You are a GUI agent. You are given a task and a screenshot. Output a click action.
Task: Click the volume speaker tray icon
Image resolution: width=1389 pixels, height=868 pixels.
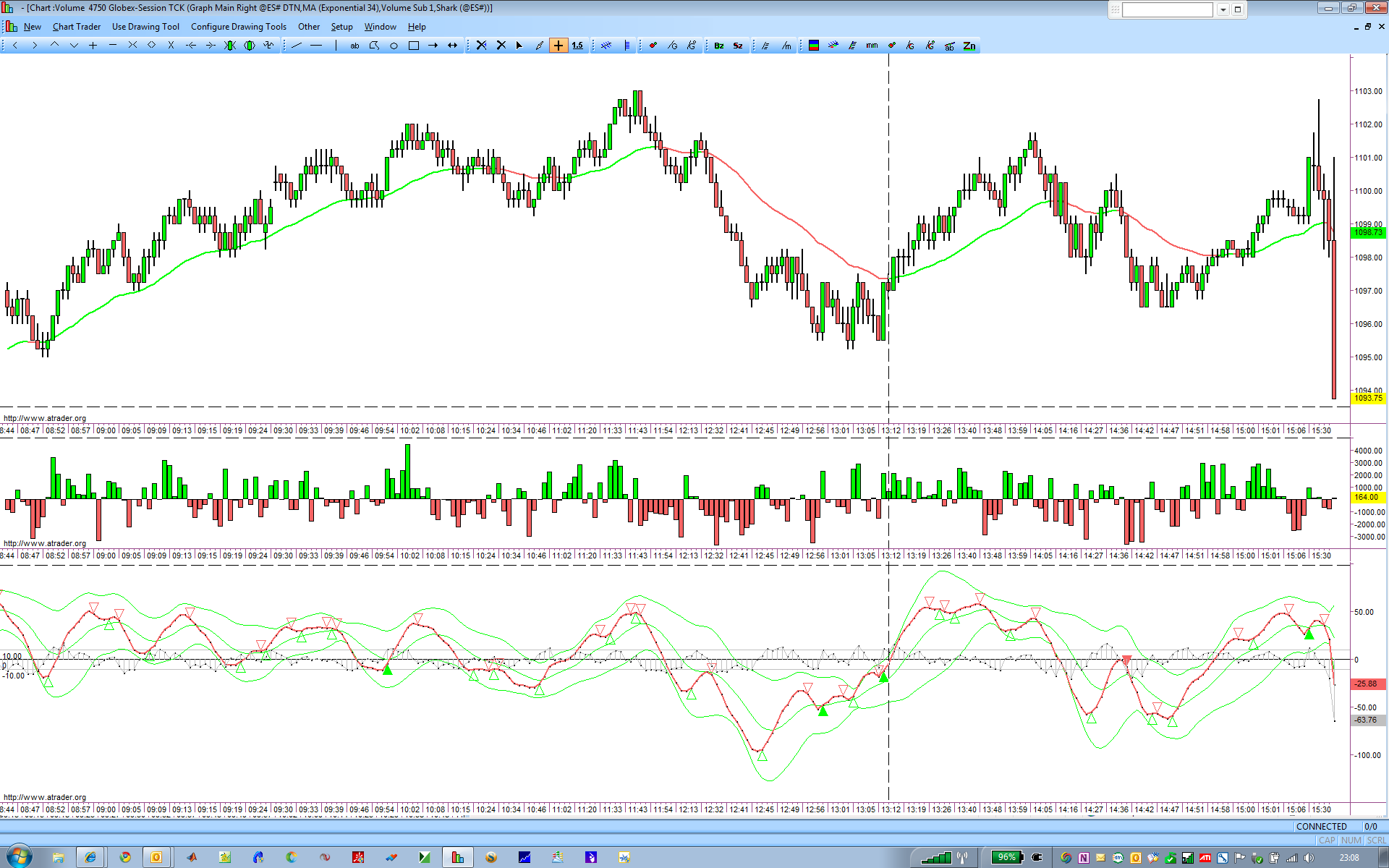click(x=1309, y=858)
